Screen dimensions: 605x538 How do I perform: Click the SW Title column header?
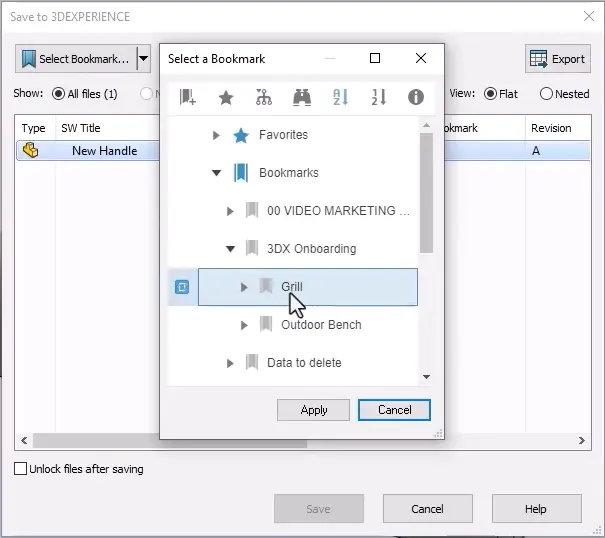point(81,128)
